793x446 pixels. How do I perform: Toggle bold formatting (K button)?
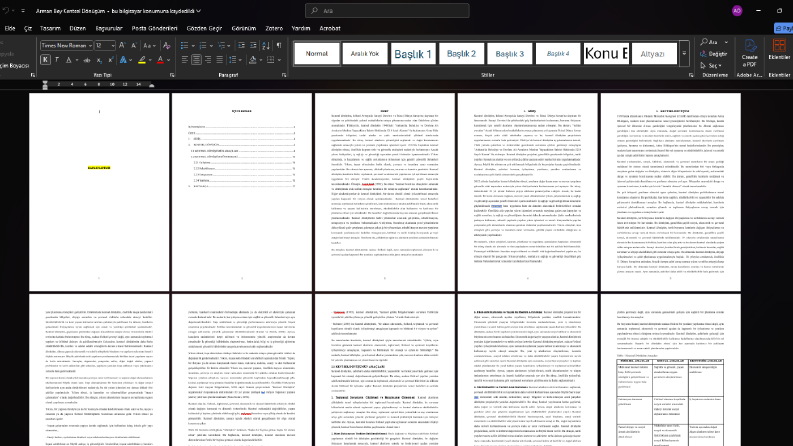[x=45, y=60]
